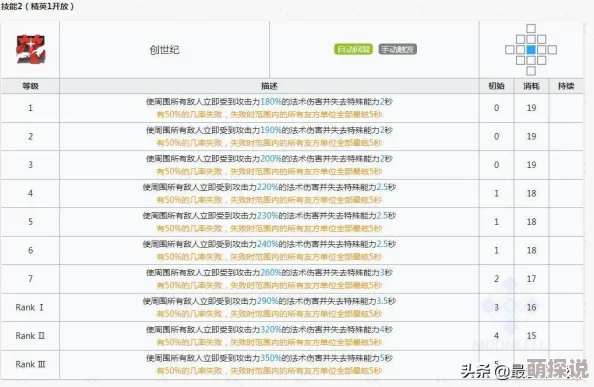Image resolution: width=594 pixels, height=387 pixels.
Task: Click the 180% damage value
Action: click(271, 101)
